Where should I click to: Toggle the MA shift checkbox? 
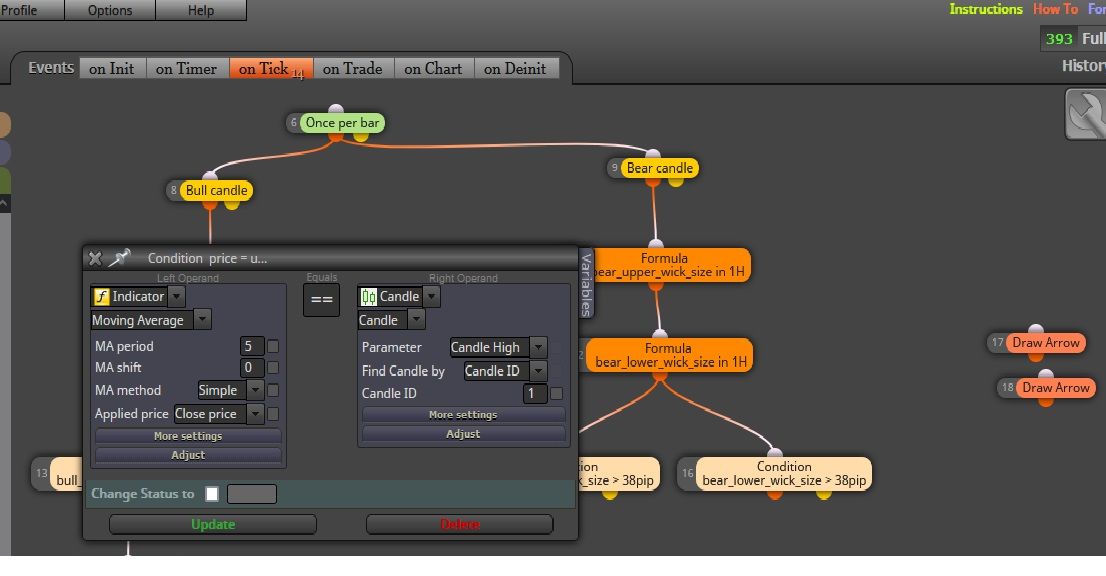(x=273, y=367)
